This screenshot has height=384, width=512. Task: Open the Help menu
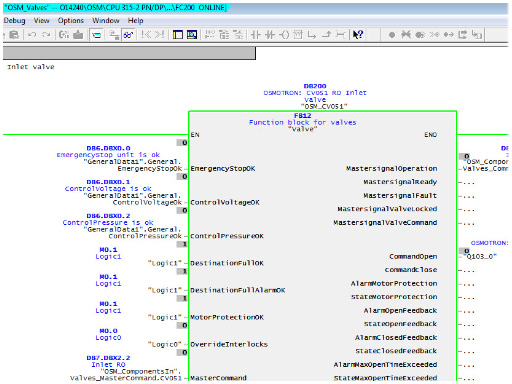tap(135, 21)
